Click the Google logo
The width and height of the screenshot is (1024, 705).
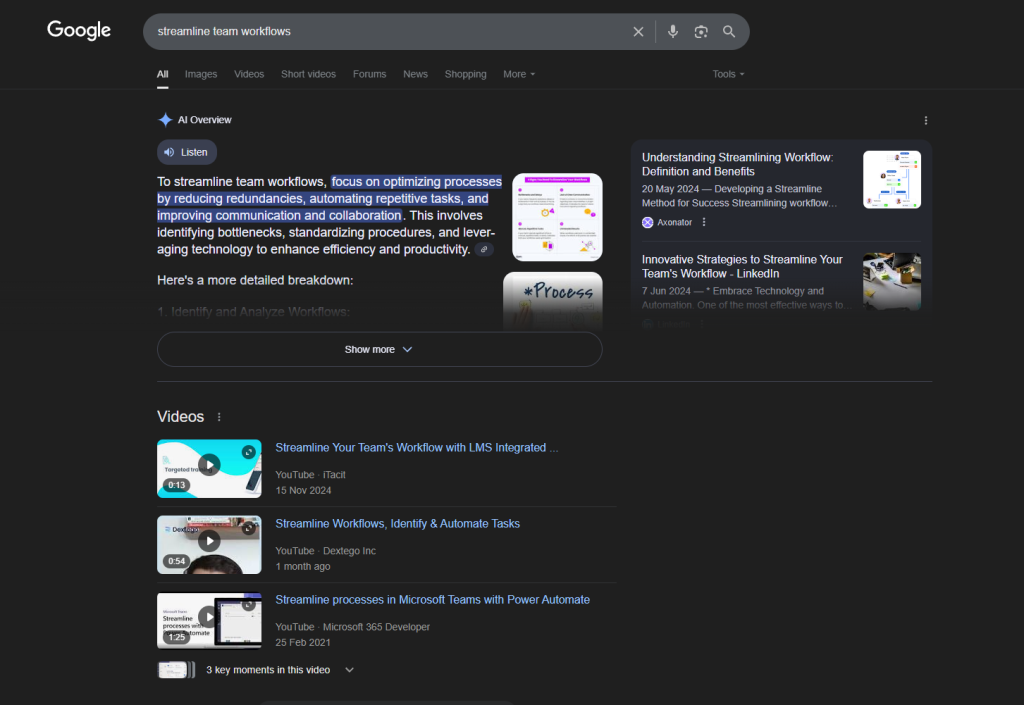(x=79, y=30)
